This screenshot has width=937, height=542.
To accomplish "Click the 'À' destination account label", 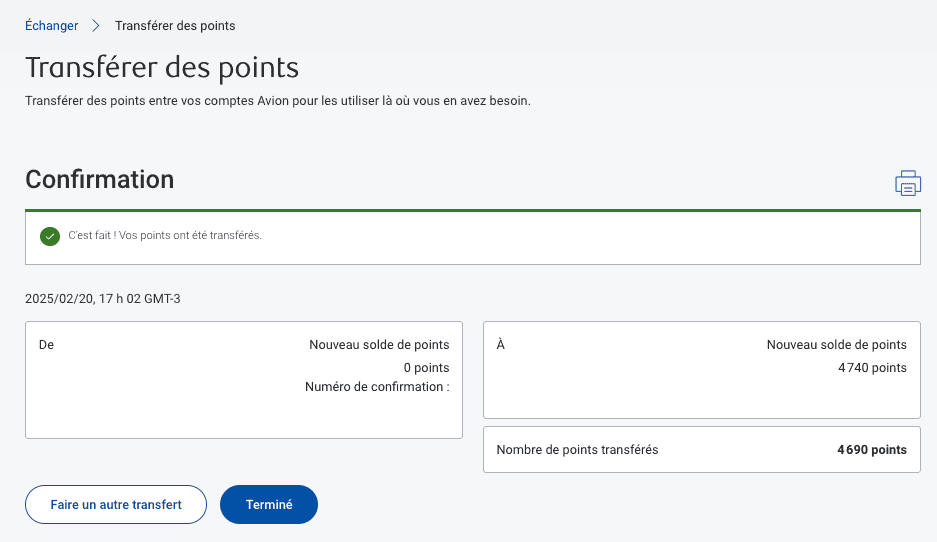I will pos(501,345).
